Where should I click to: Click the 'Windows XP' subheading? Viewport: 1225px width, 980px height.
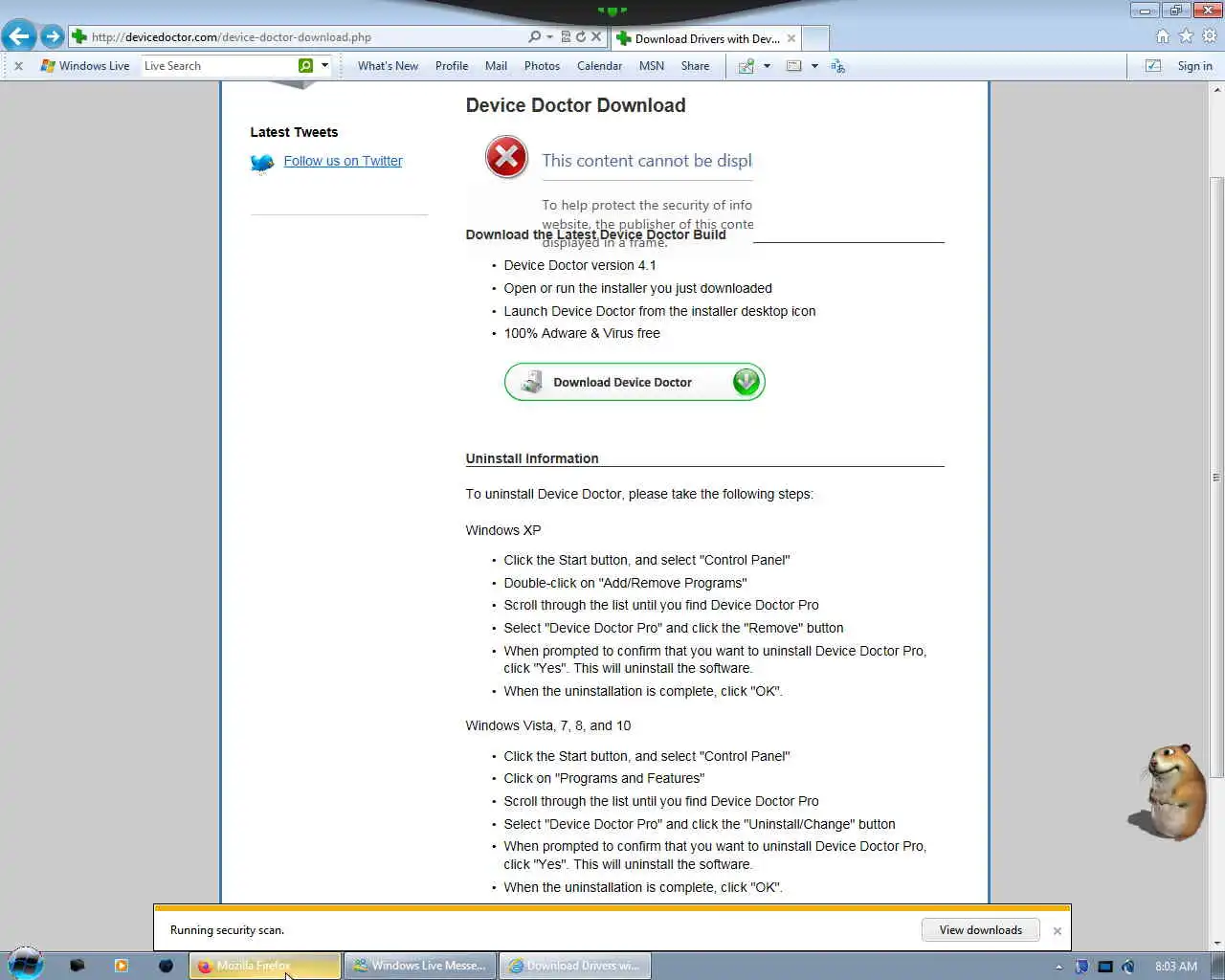click(x=503, y=530)
